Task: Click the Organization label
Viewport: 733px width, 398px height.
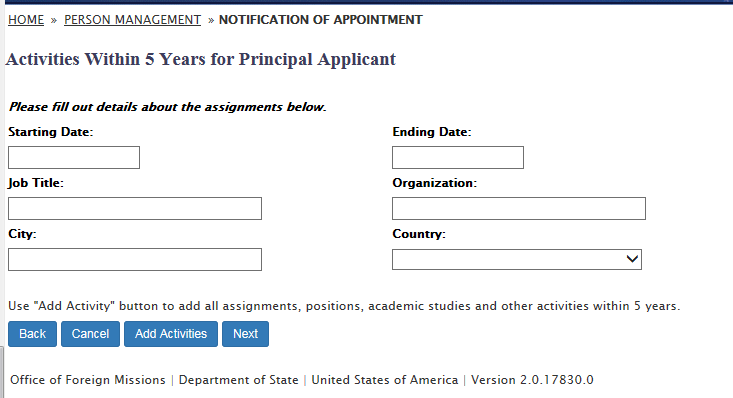Action: [435, 183]
